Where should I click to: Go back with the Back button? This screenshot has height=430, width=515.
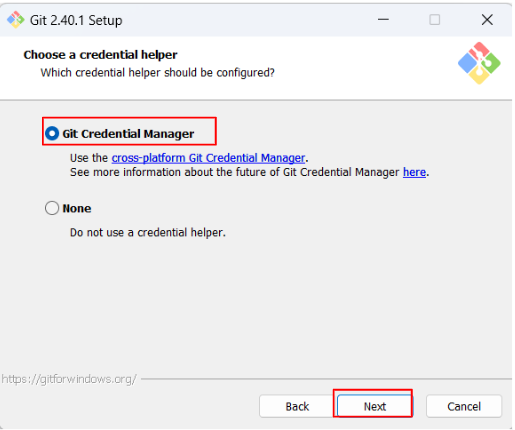(x=297, y=406)
